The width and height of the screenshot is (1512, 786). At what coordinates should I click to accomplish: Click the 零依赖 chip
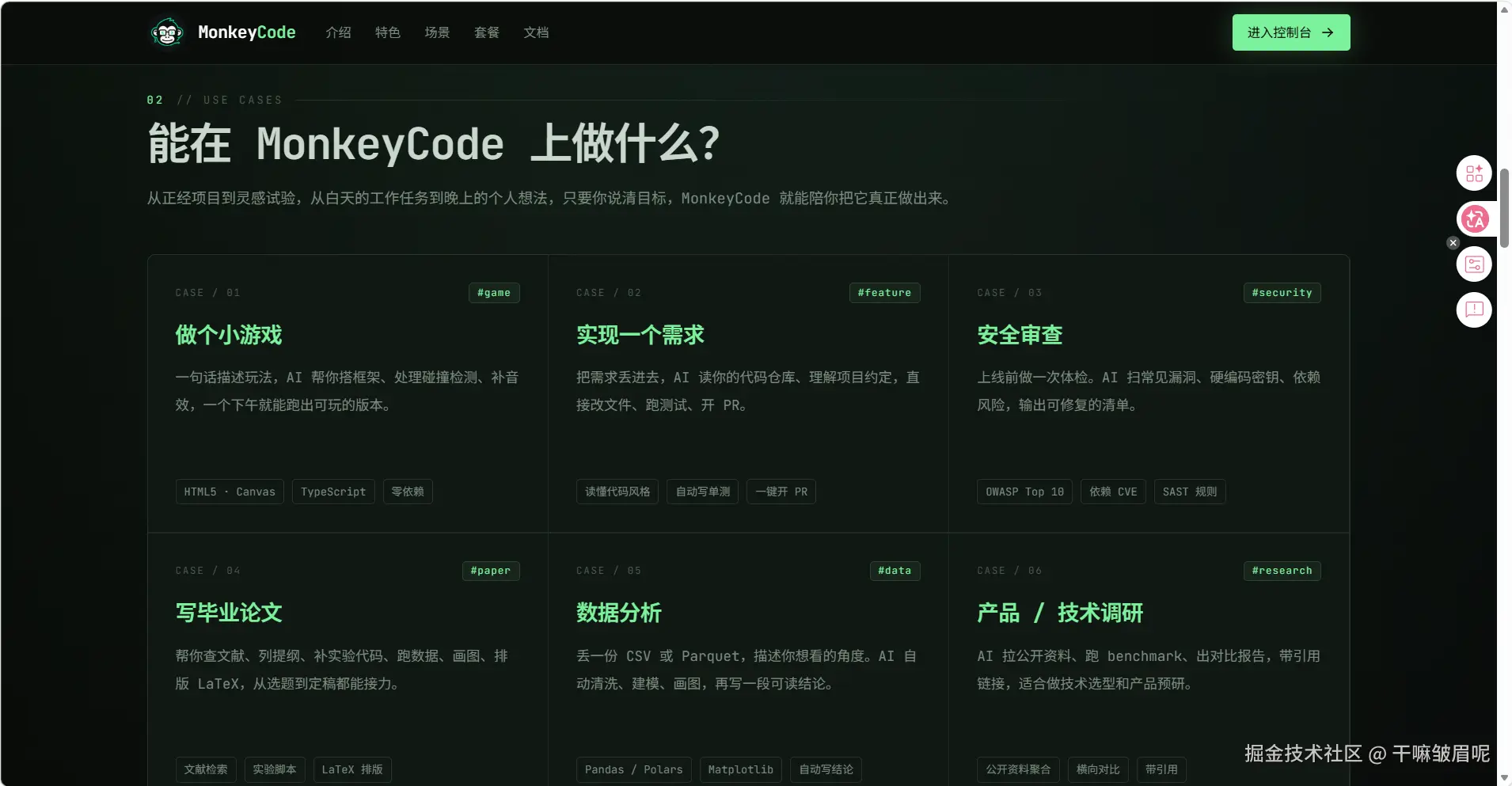pos(408,492)
